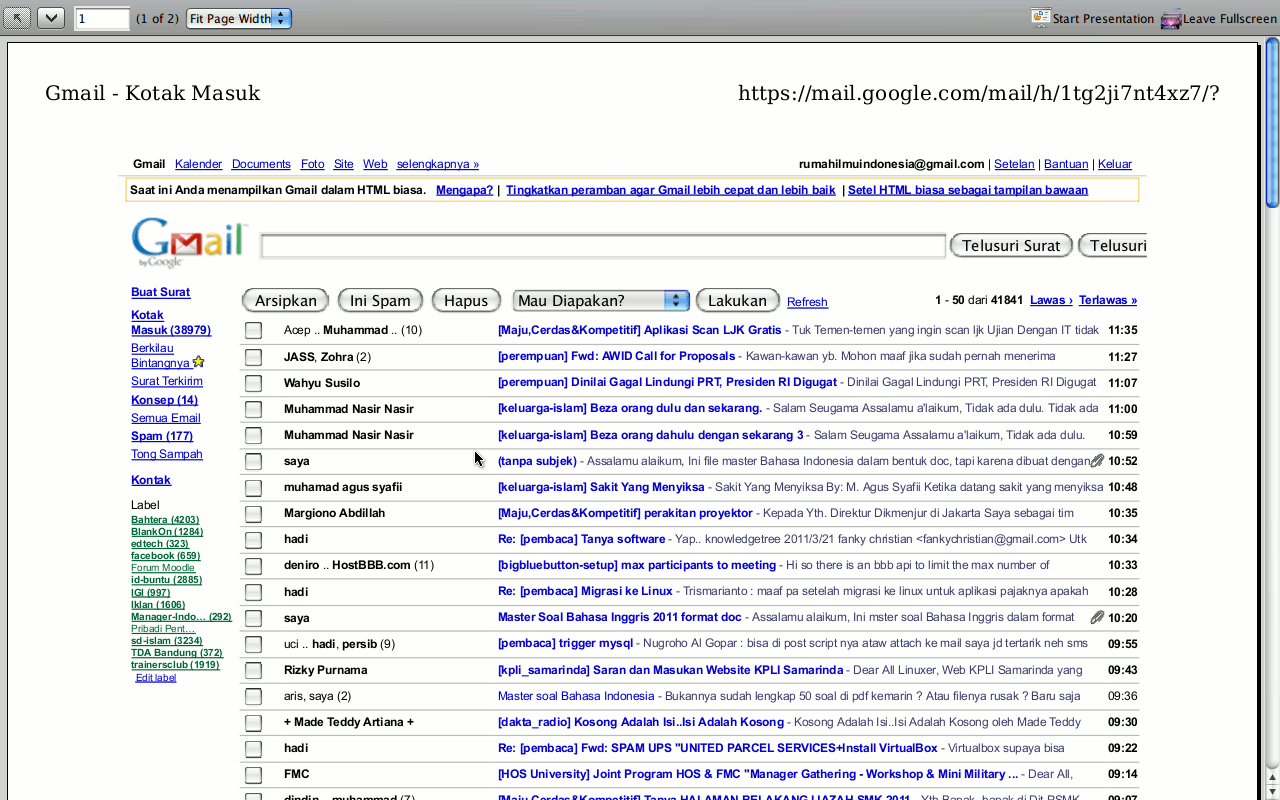This screenshot has height=800, width=1280.
Task: Open Surat Terkirim folder
Action: 167,381
